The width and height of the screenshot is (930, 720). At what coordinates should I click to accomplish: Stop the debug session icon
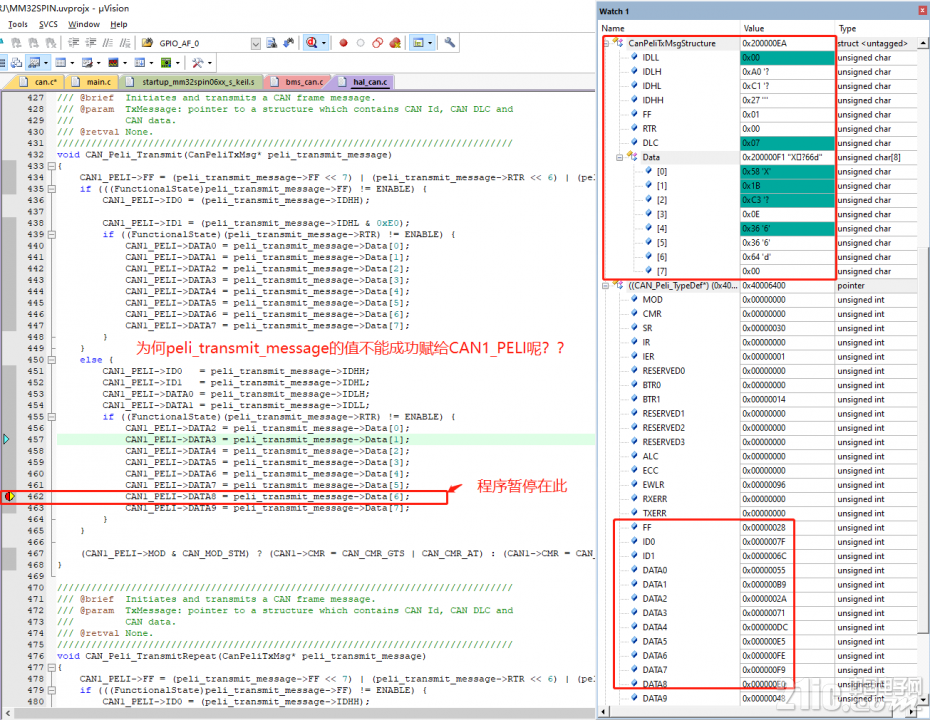click(x=311, y=43)
